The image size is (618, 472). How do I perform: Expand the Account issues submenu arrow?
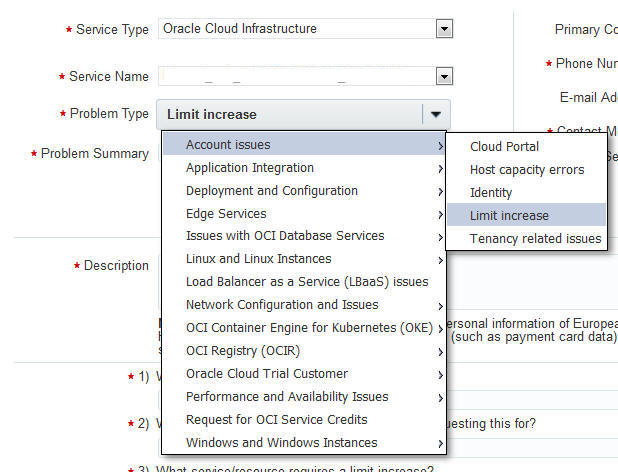441,146
